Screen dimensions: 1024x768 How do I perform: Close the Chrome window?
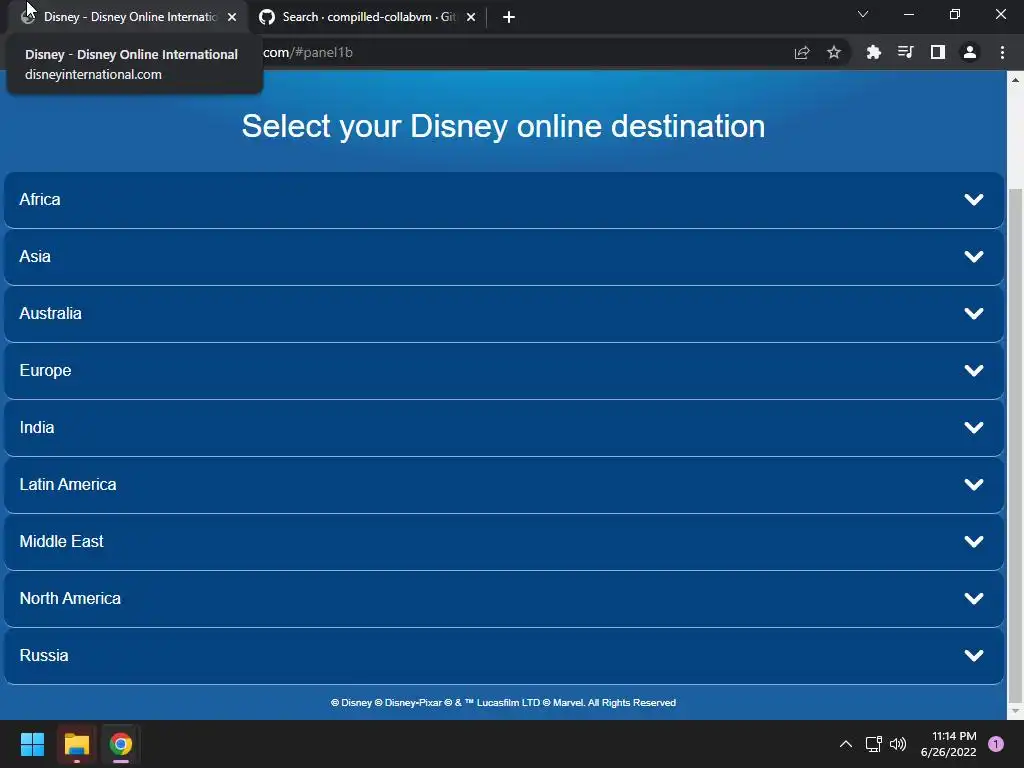pyautogui.click(x=1000, y=14)
